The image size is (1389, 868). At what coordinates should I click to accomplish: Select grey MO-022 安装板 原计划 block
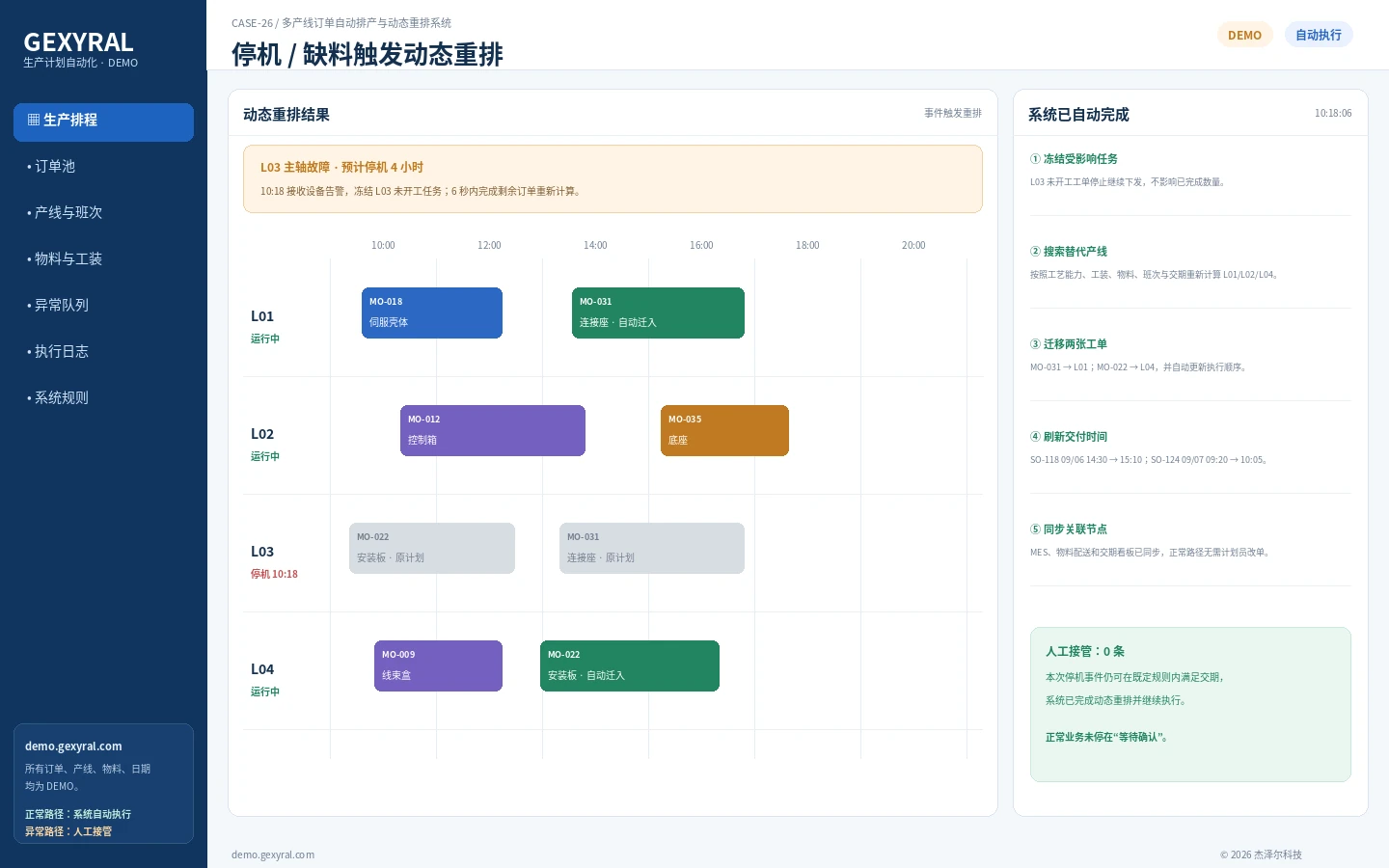tap(432, 548)
